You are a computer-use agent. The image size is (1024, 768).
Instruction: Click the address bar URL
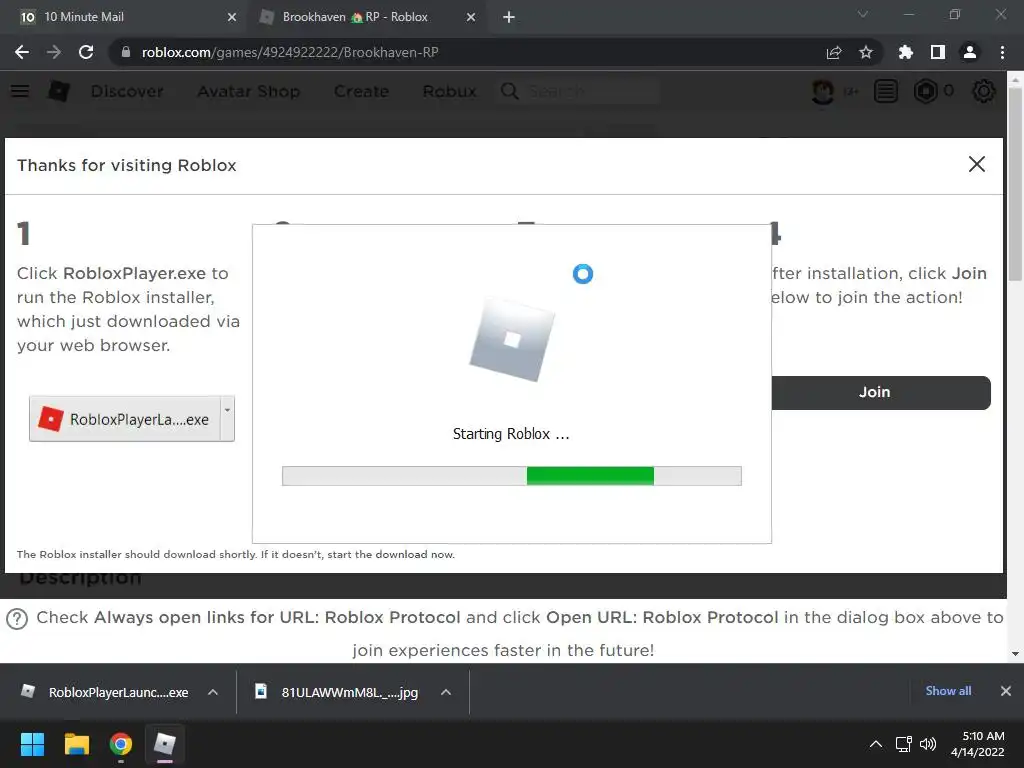(290, 52)
